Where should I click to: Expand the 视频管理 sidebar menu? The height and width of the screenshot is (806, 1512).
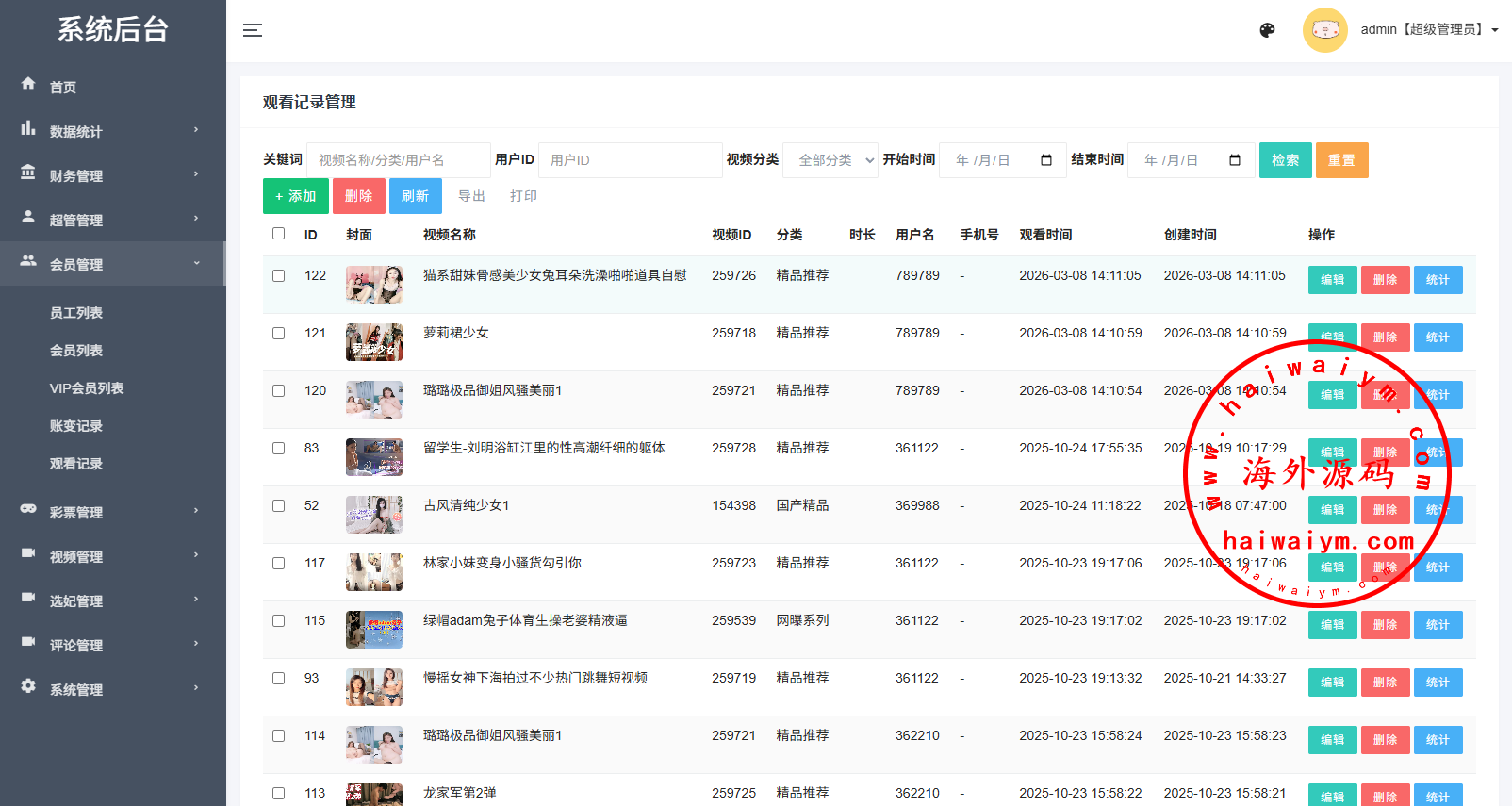(113, 556)
